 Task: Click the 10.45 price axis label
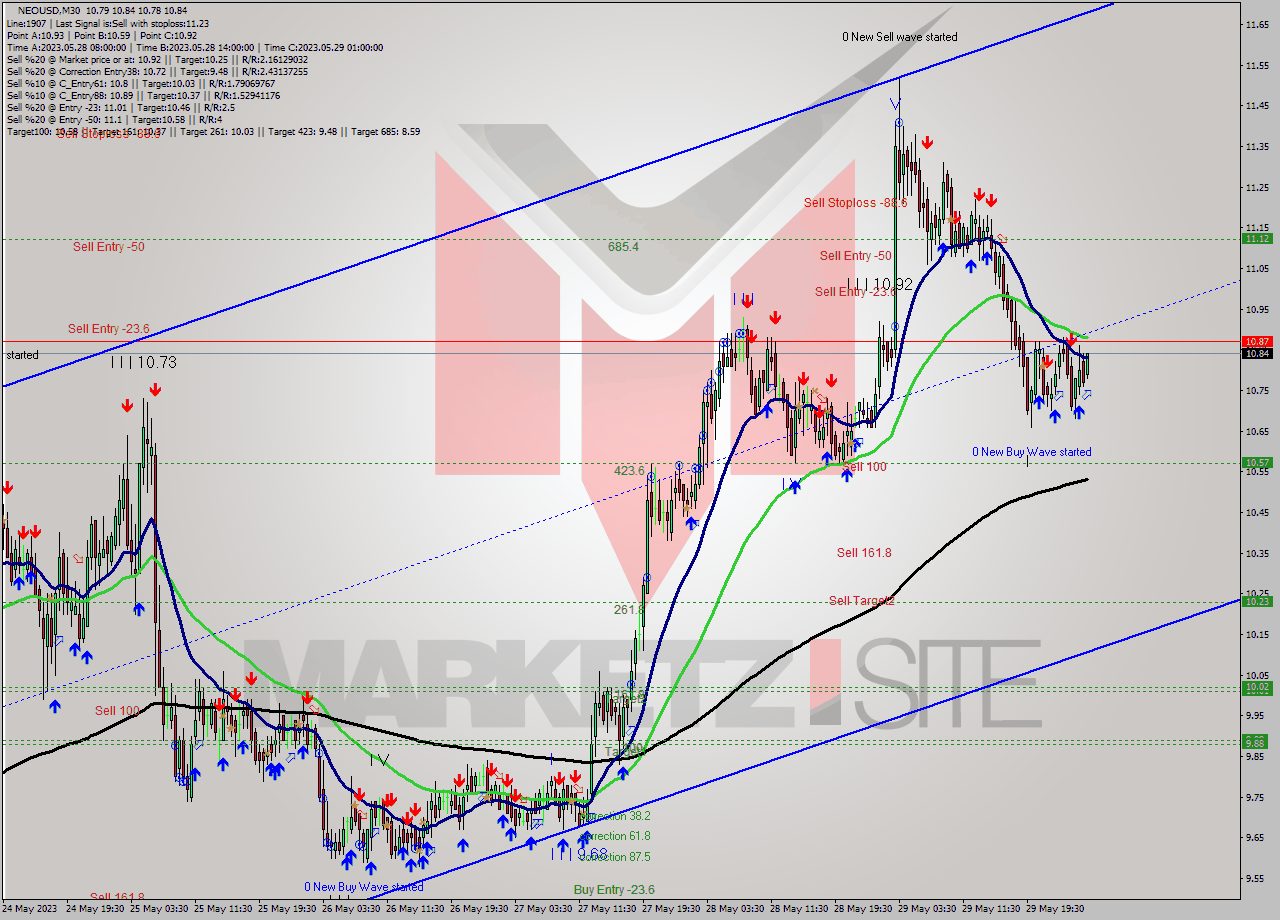click(x=1258, y=512)
